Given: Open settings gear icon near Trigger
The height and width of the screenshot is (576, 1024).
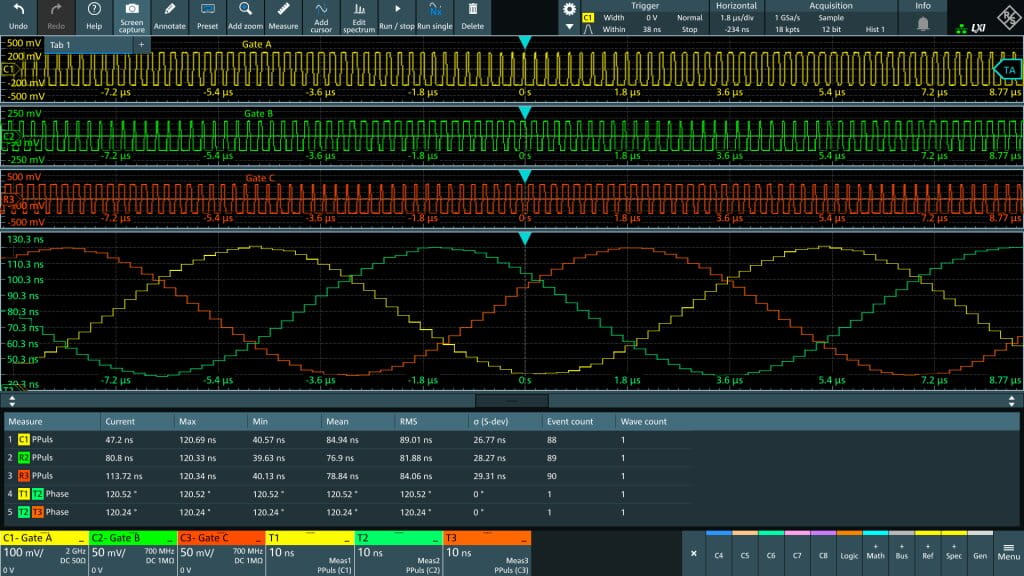Looking at the screenshot, I should coord(569,9).
